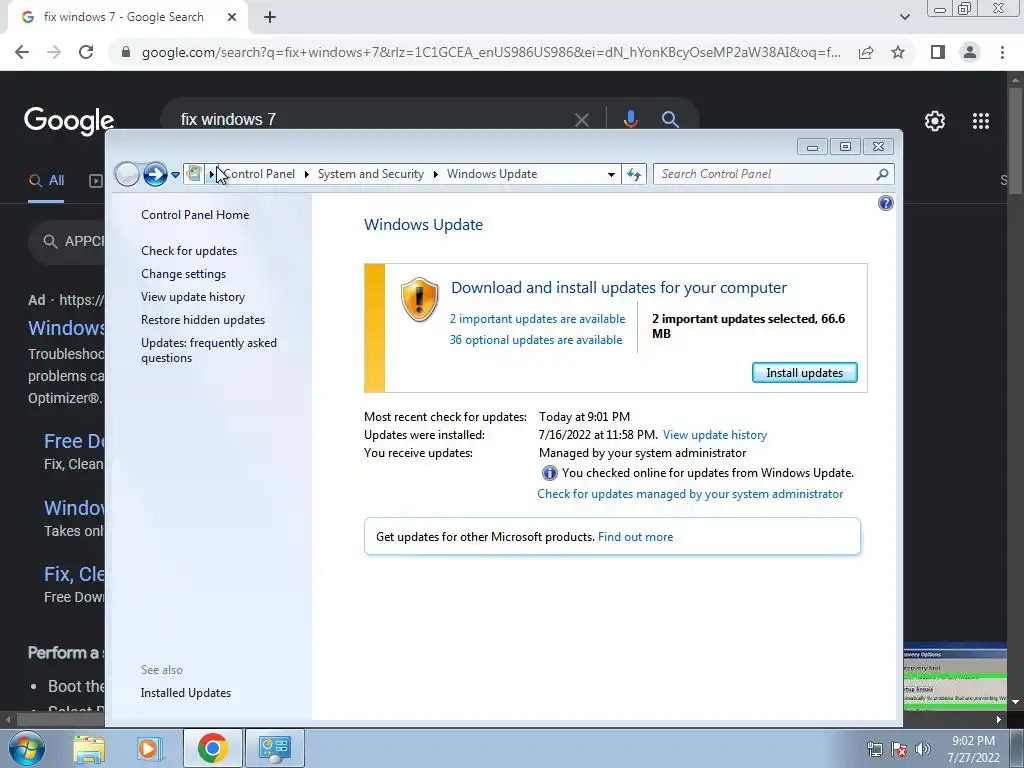Screen dimensions: 1024x768
Task: Open 36 optional updates are available
Action: coord(536,340)
